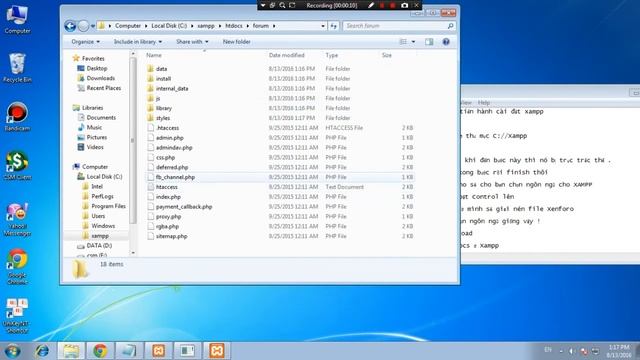
Task: Open the data folder icon
Action: pos(150,69)
